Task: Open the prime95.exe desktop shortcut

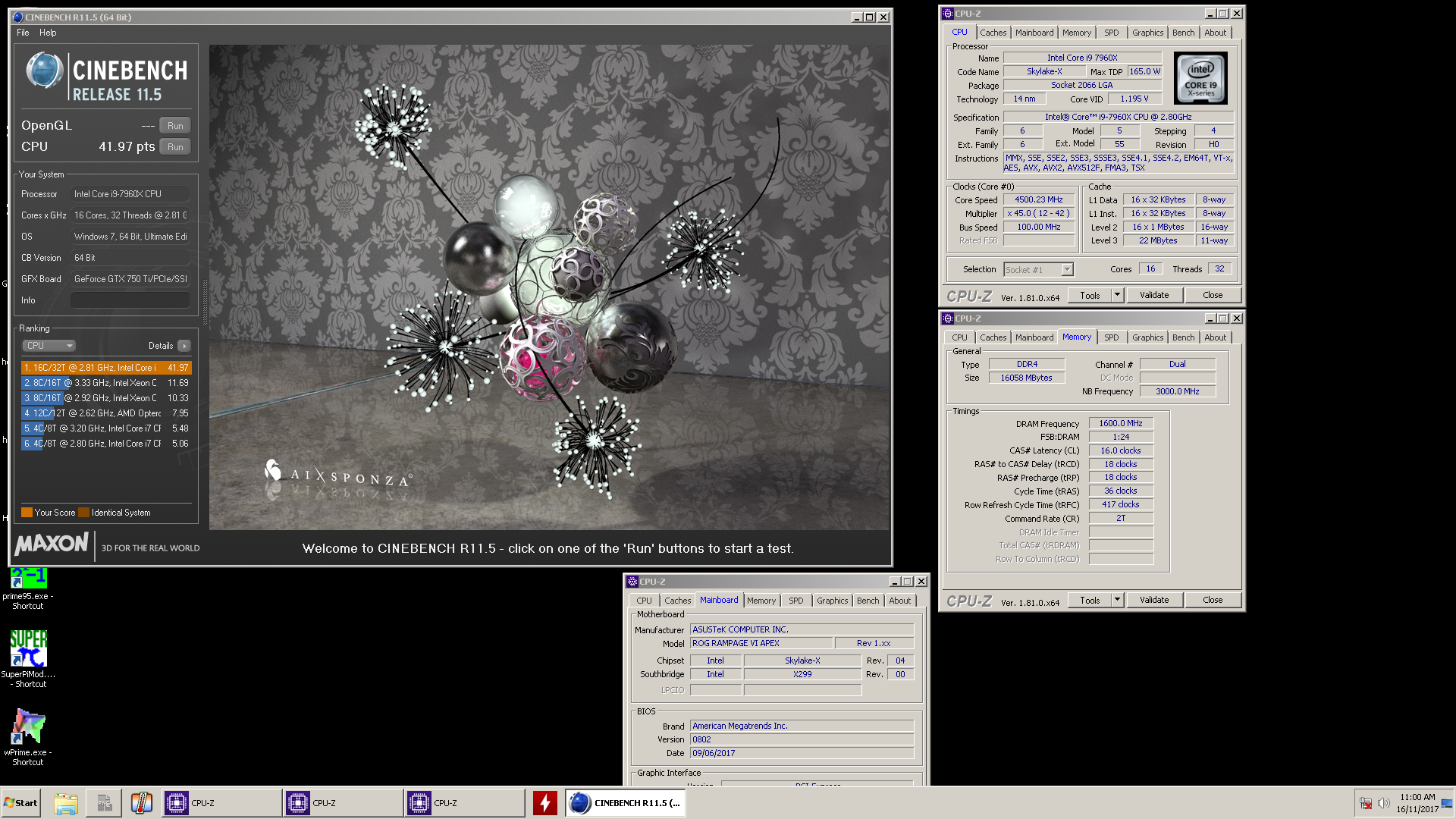Action: (28, 588)
